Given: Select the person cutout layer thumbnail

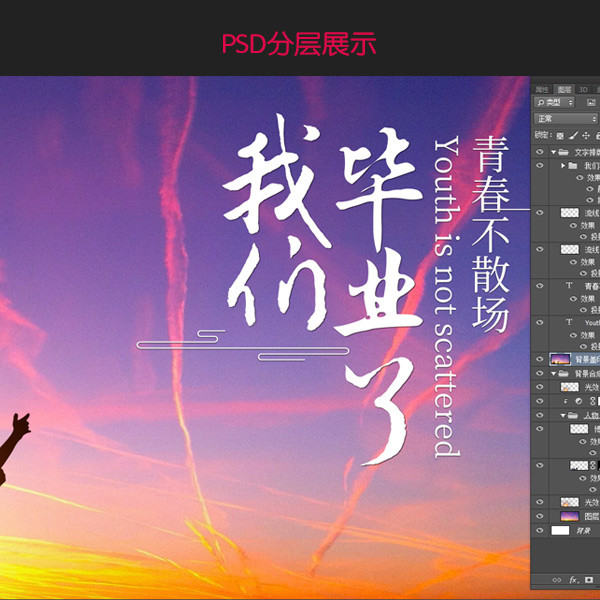Looking at the screenshot, I should 579,465.
